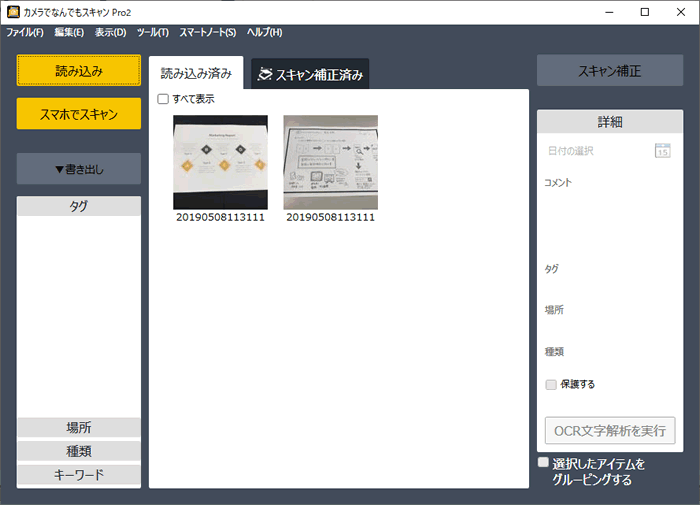
Task: Click the calendar icon in details panel
Action: [x=662, y=151]
